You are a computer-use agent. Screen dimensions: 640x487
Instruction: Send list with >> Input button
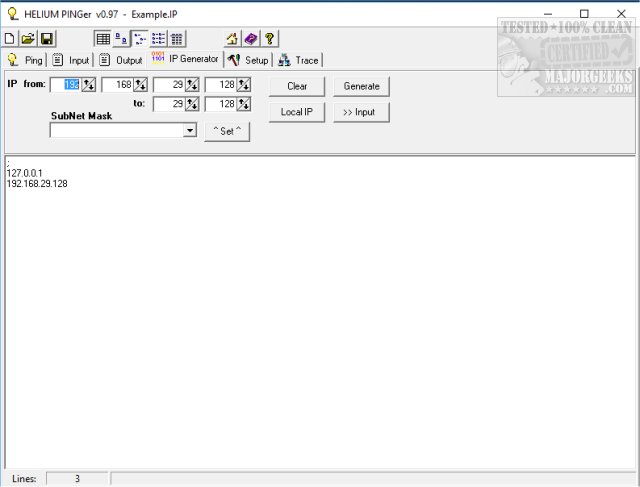361,112
